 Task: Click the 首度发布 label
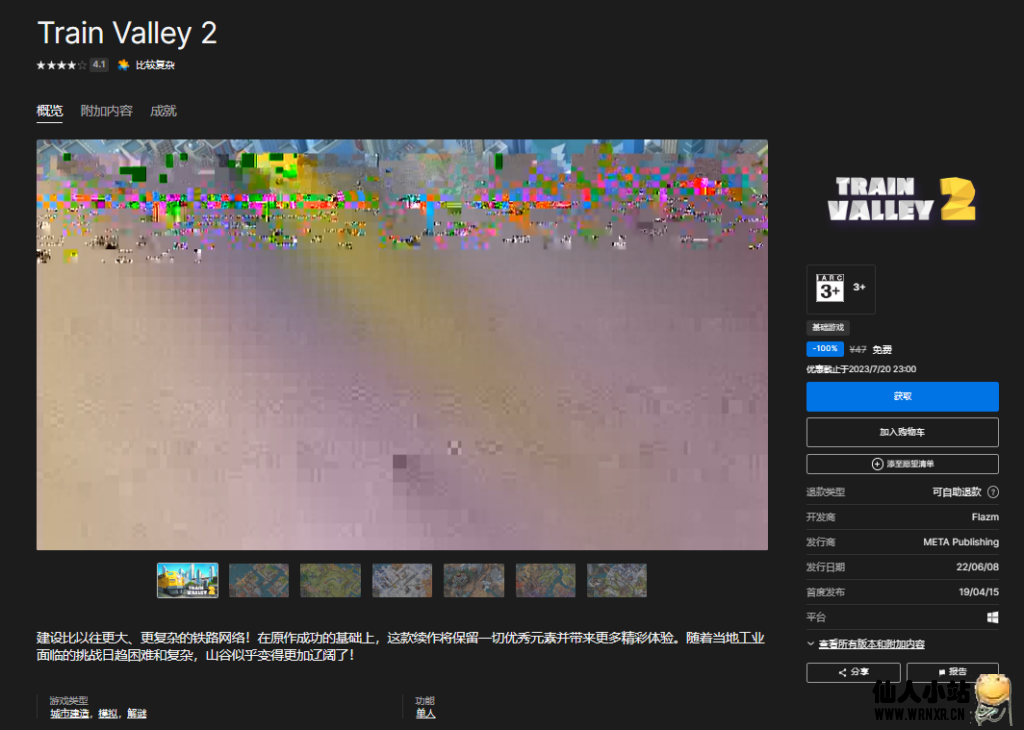[x=825, y=592]
